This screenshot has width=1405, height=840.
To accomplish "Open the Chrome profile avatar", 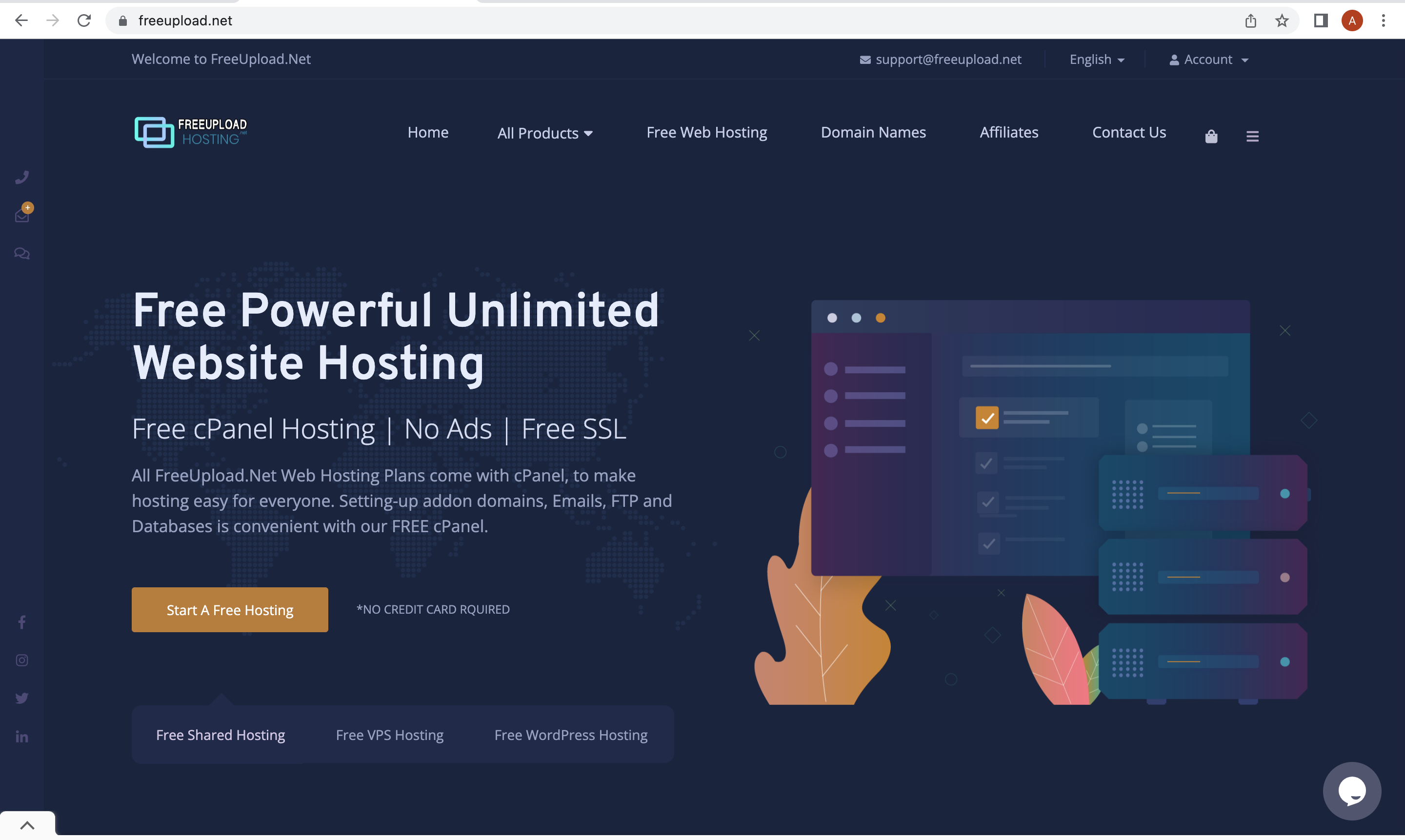I will pyautogui.click(x=1352, y=21).
